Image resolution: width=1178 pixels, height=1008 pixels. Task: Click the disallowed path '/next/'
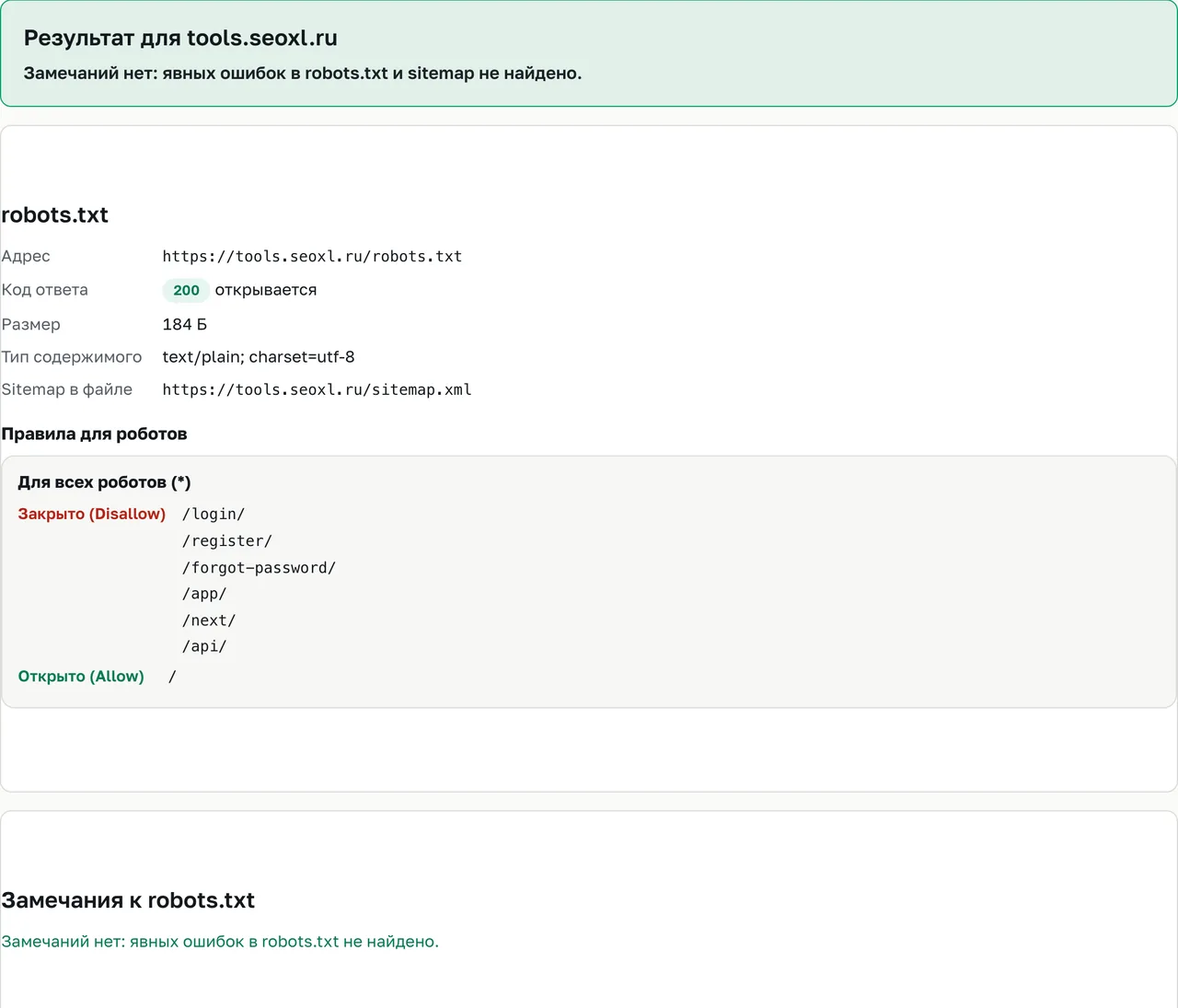click(209, 620)
